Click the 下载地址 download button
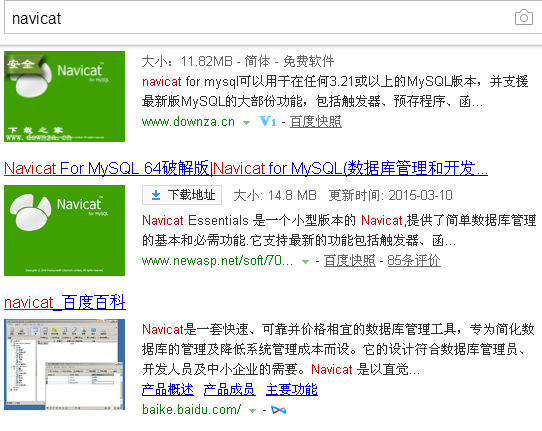Viewport: 542px width, 431px height. pyautogui.click(x=182, y=195)
